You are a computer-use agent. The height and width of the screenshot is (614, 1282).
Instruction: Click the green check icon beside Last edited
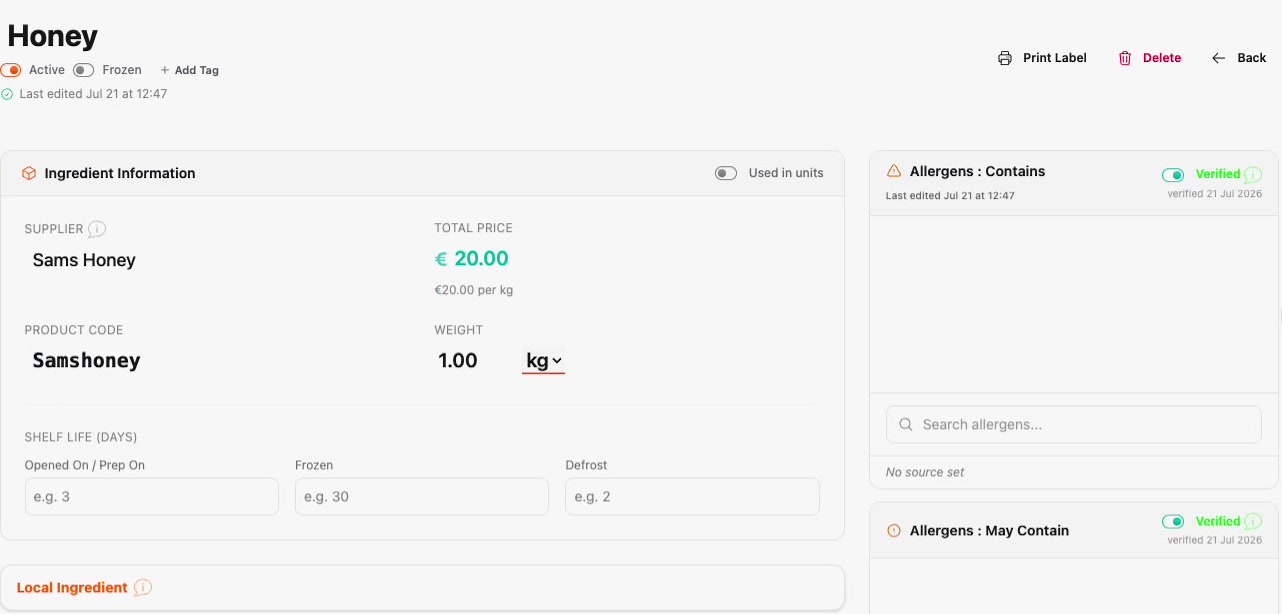(7, 94)
